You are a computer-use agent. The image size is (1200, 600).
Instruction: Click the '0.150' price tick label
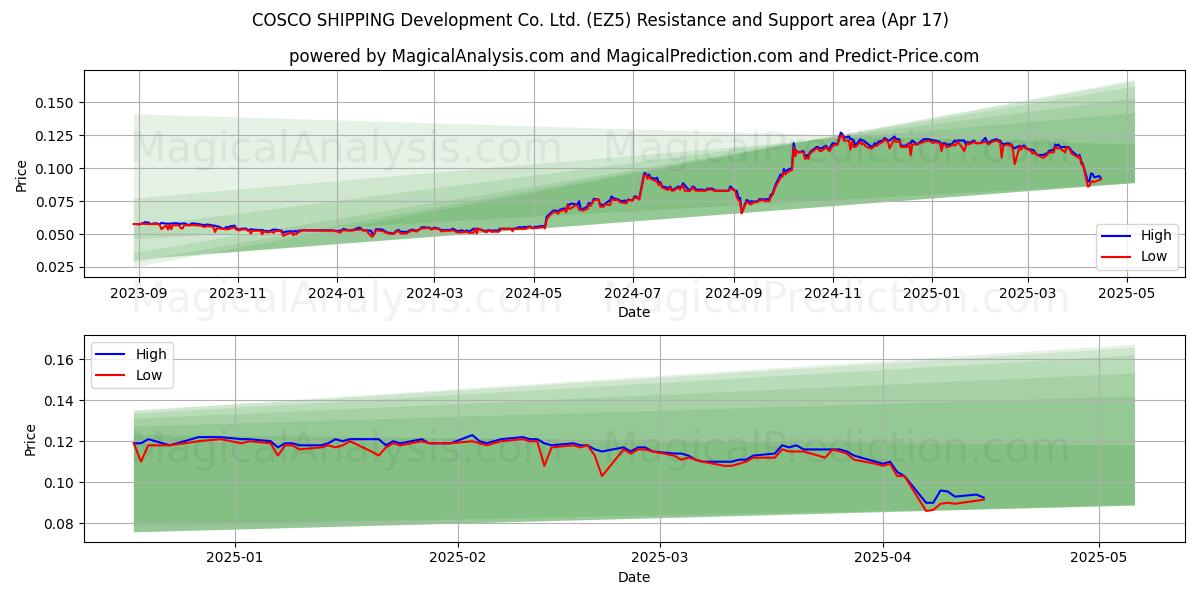coord(55,103)
